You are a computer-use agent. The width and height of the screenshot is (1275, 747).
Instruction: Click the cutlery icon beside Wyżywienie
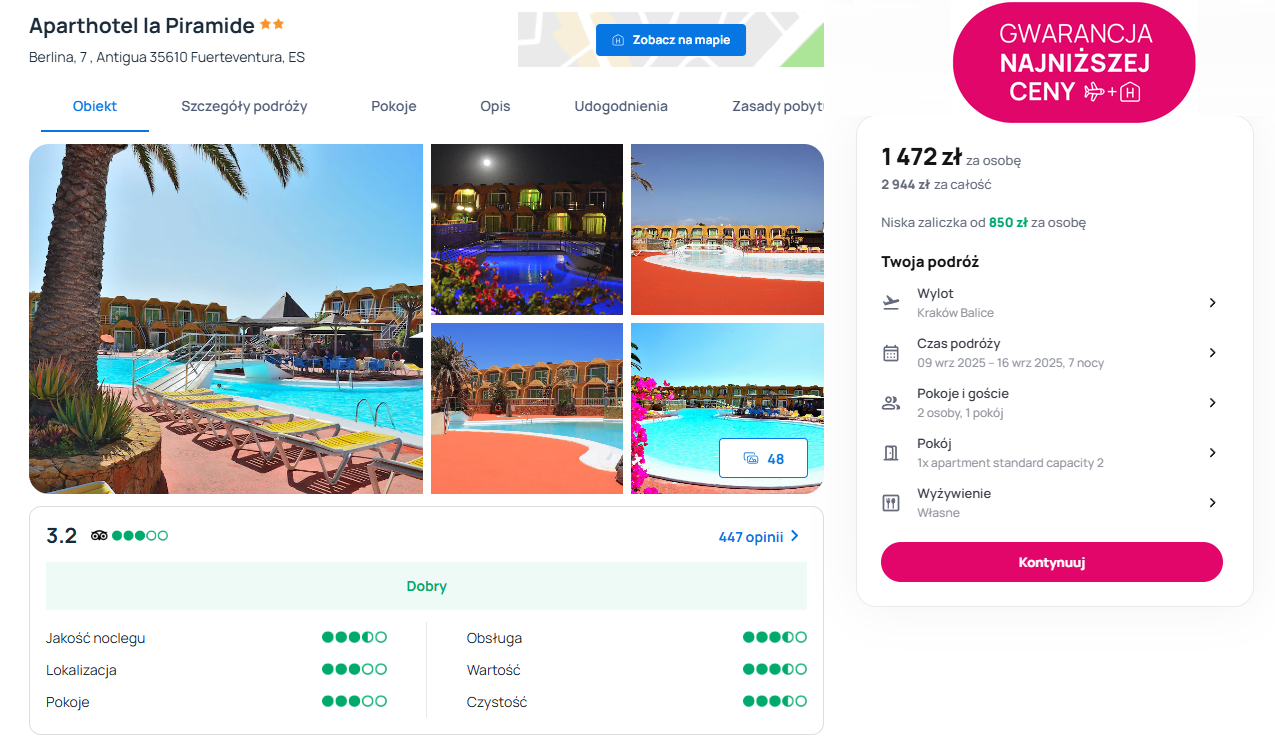tap(891, 503)
